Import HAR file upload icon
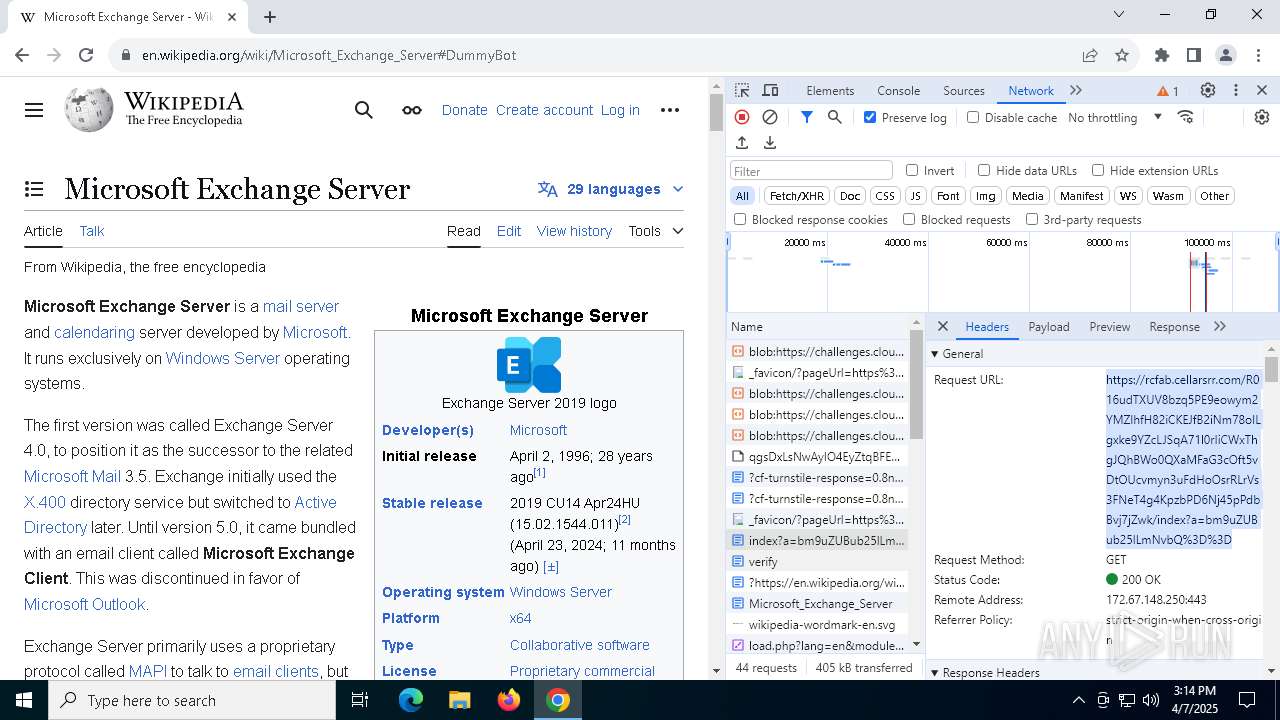 point(742,143)
